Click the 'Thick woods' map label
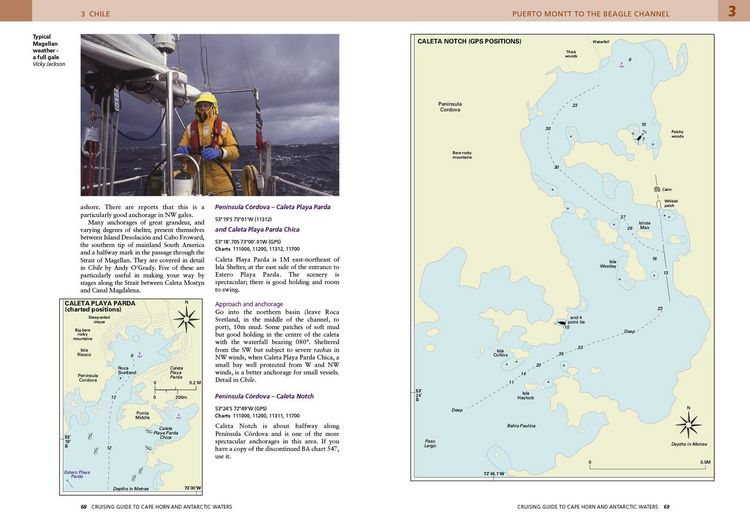This screenshot has width=750, height=530. tap(571, 54)
